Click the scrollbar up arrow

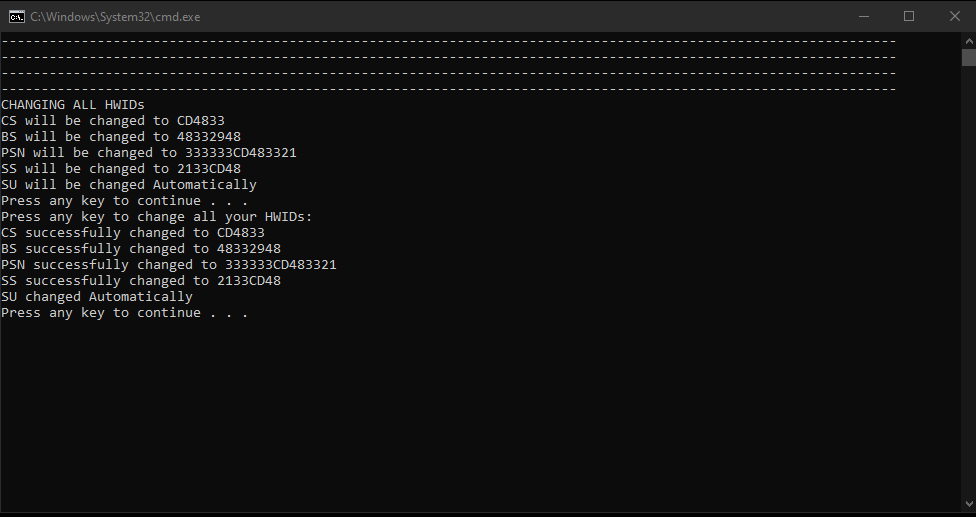click(x=969, y=41)
